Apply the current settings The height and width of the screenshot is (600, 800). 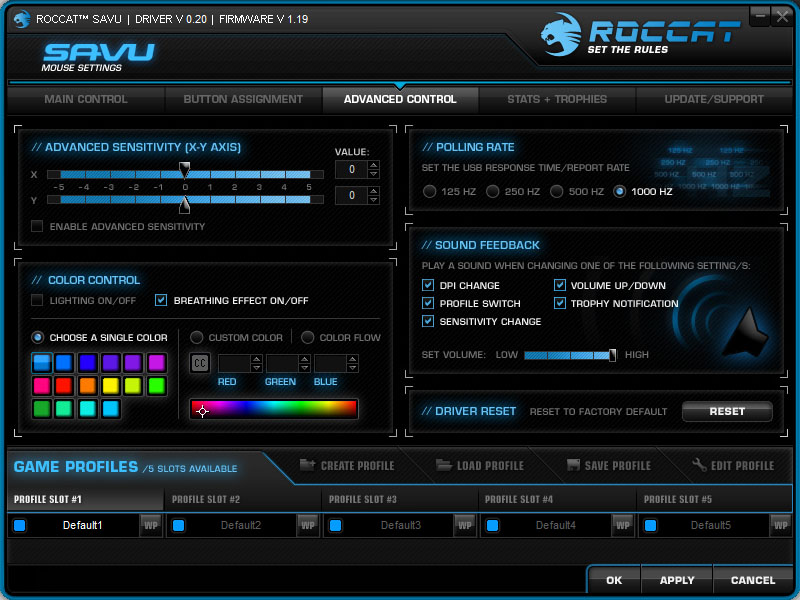(677, 580)
